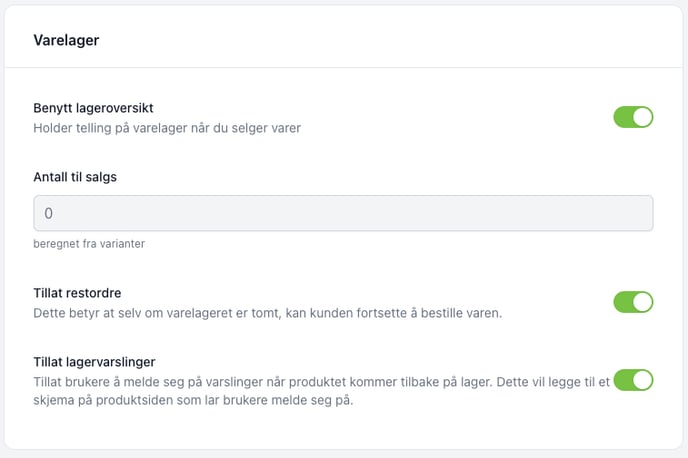Click the Tillat restordre label text
The height and width of the screenshot is (458, 688).
coord(77,293)
